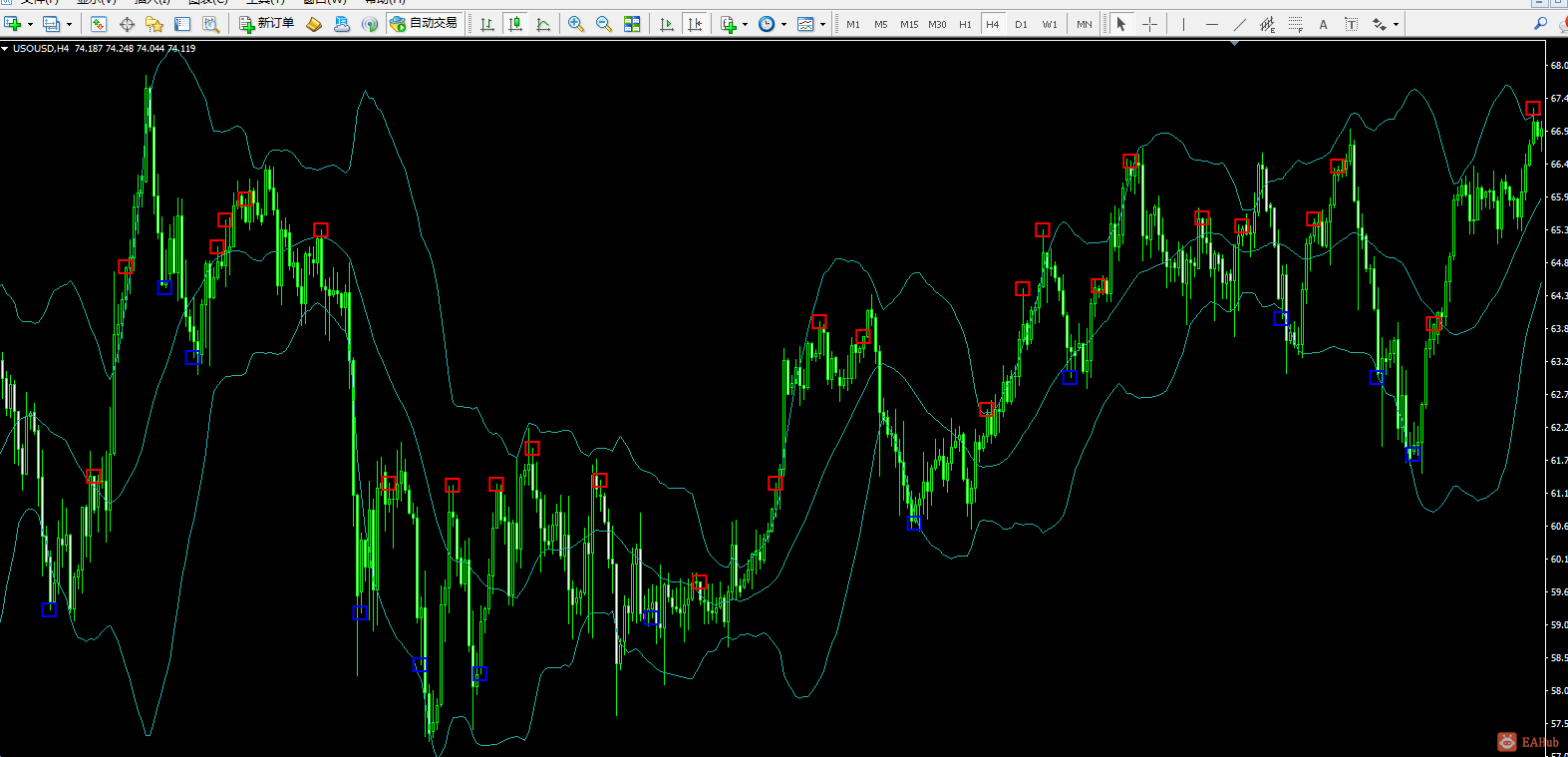Toggle chart shift from right edge
The height and width of the screenshot is (757, 1568).
tap(695, 24)
